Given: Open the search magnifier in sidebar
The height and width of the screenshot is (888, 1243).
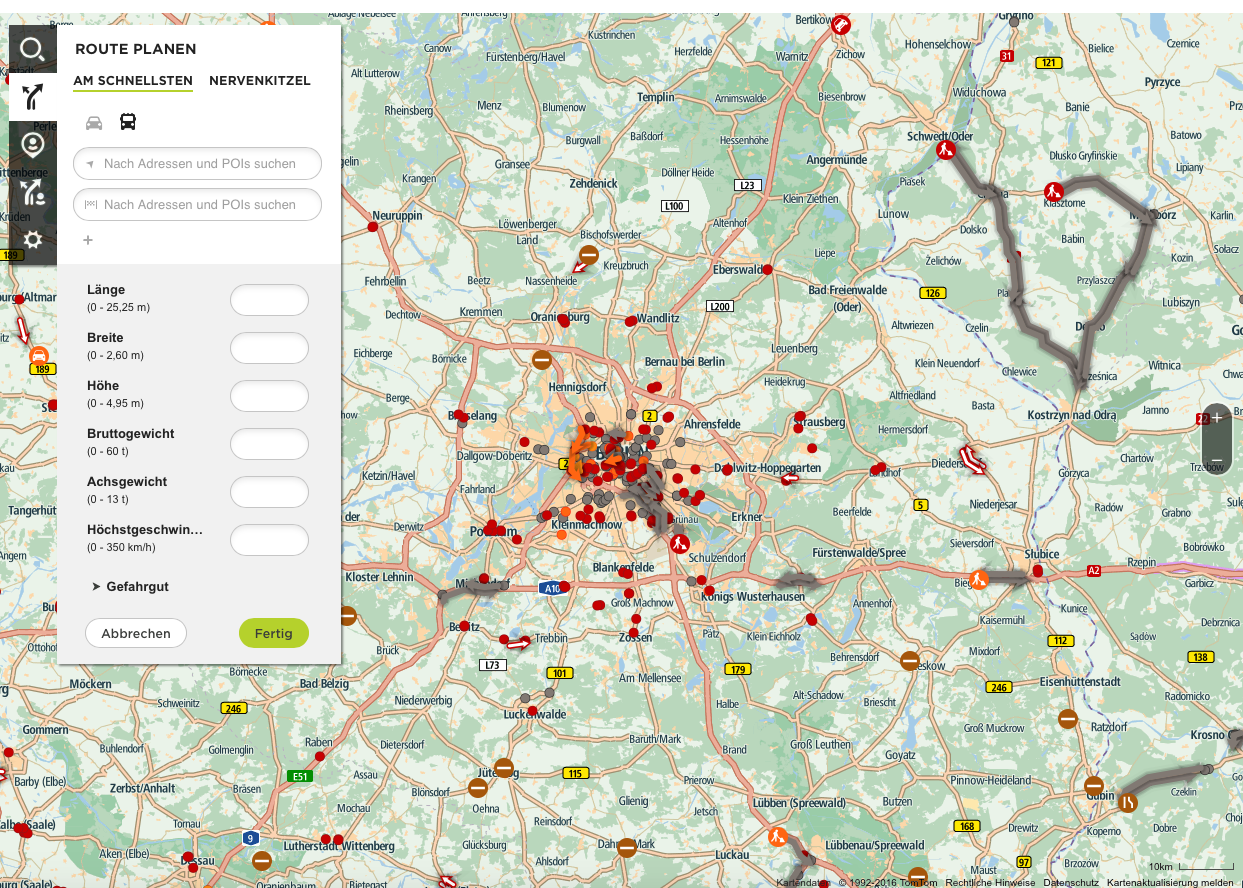Looking at the screenshot, I should click(x=33, y=49).
